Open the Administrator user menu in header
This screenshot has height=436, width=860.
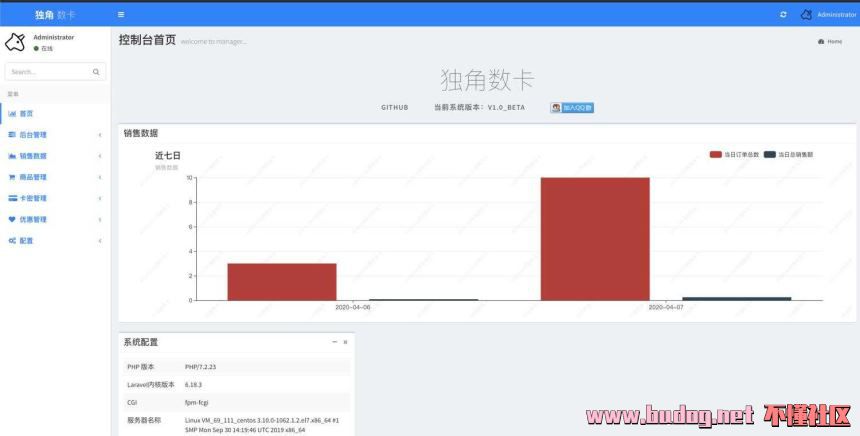click(836, 14)
